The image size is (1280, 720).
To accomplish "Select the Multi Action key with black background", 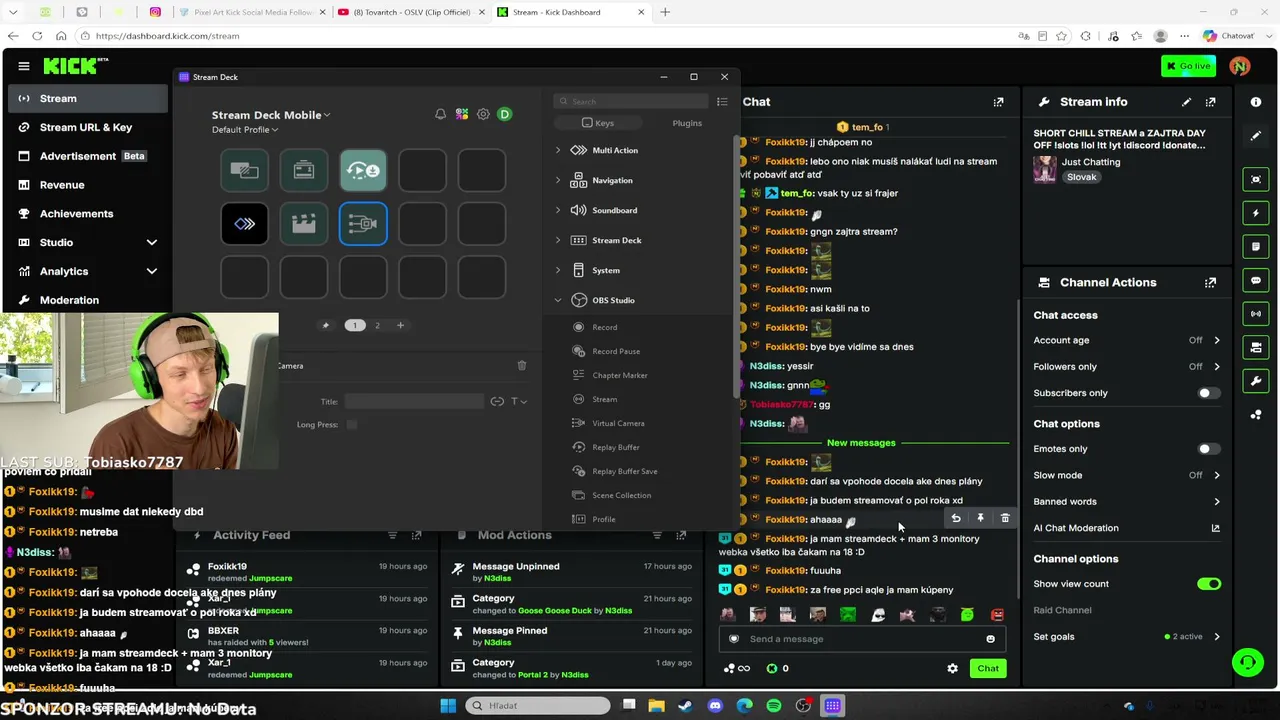I will [x=245, y=223].
